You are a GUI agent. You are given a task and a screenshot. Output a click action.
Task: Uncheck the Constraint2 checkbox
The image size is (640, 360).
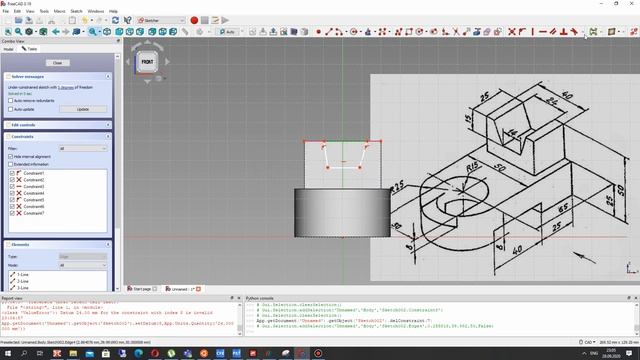[12, 180]
